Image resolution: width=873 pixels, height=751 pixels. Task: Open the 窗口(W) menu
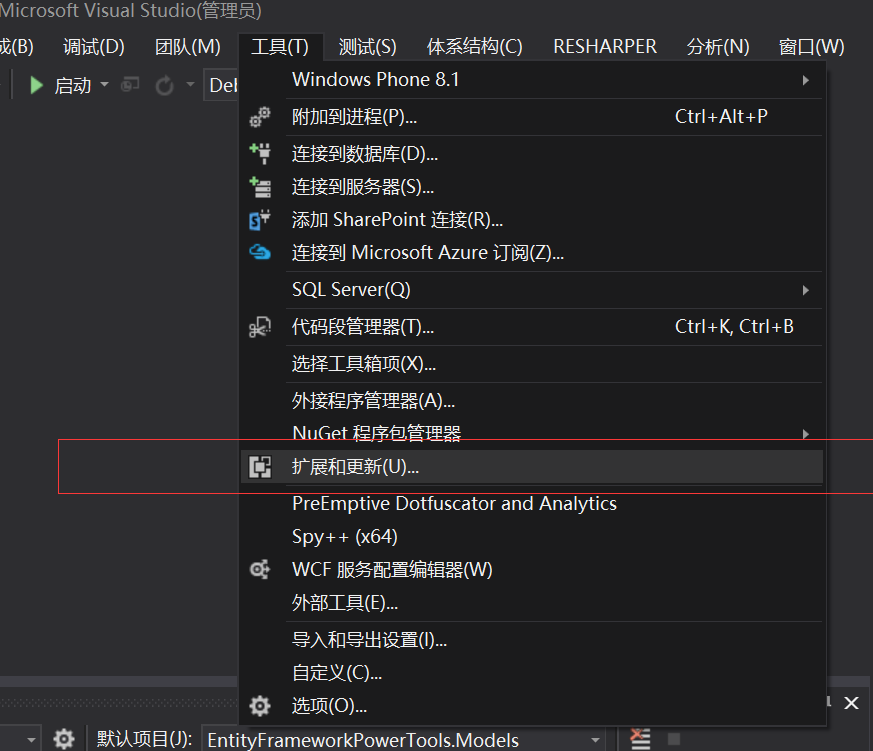pos(811,47)
